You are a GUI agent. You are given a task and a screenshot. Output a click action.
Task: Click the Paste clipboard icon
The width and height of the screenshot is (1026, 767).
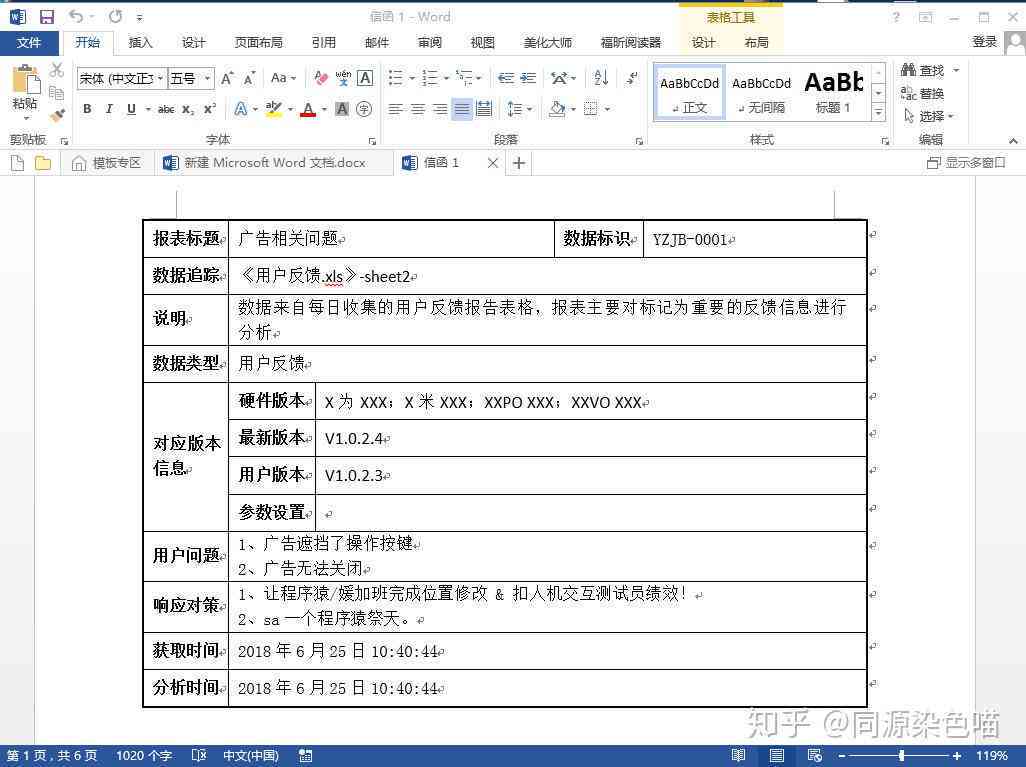coord(26,80)
